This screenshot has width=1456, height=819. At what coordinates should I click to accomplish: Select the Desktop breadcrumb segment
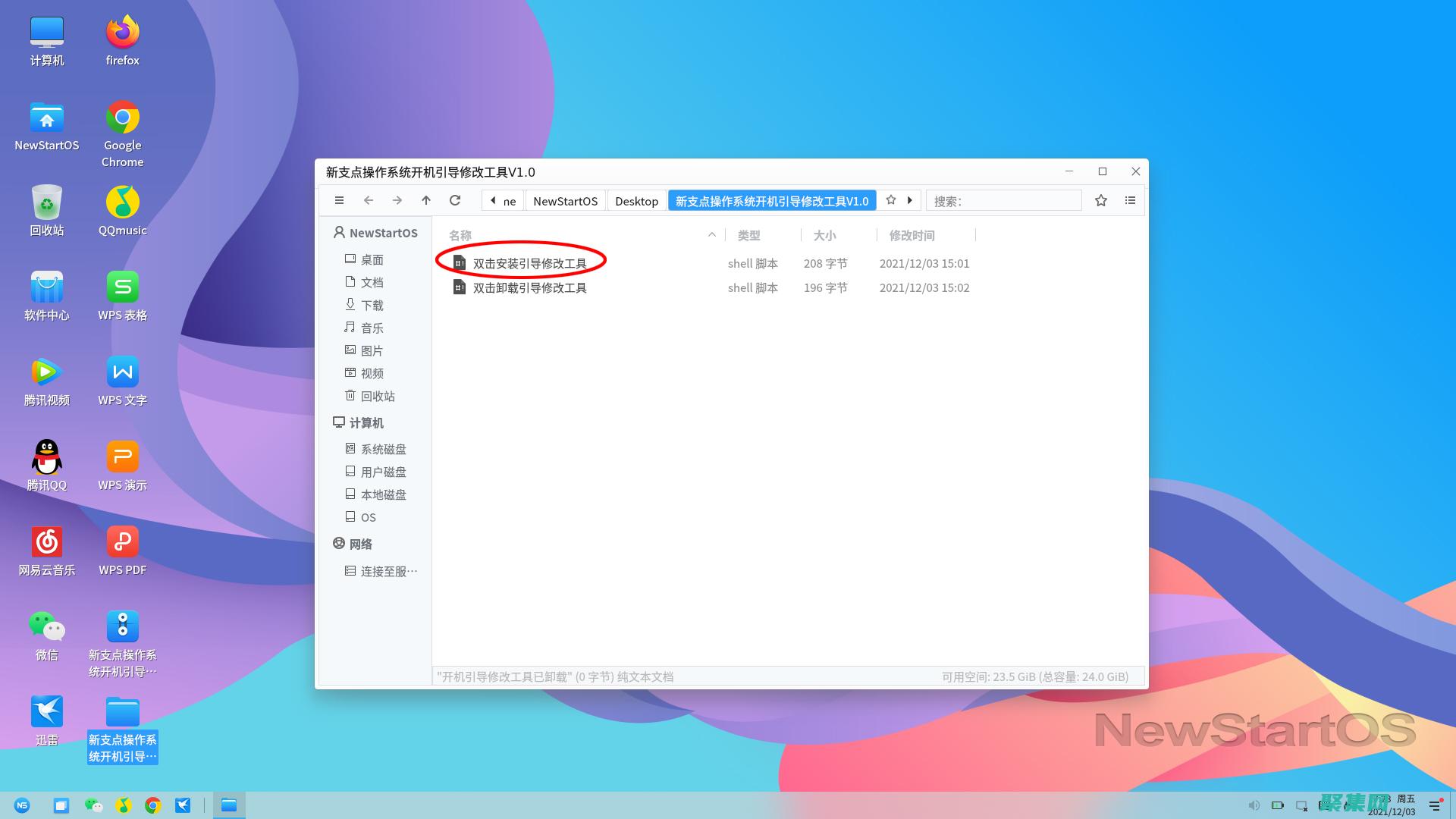click(x=636, y=201)
